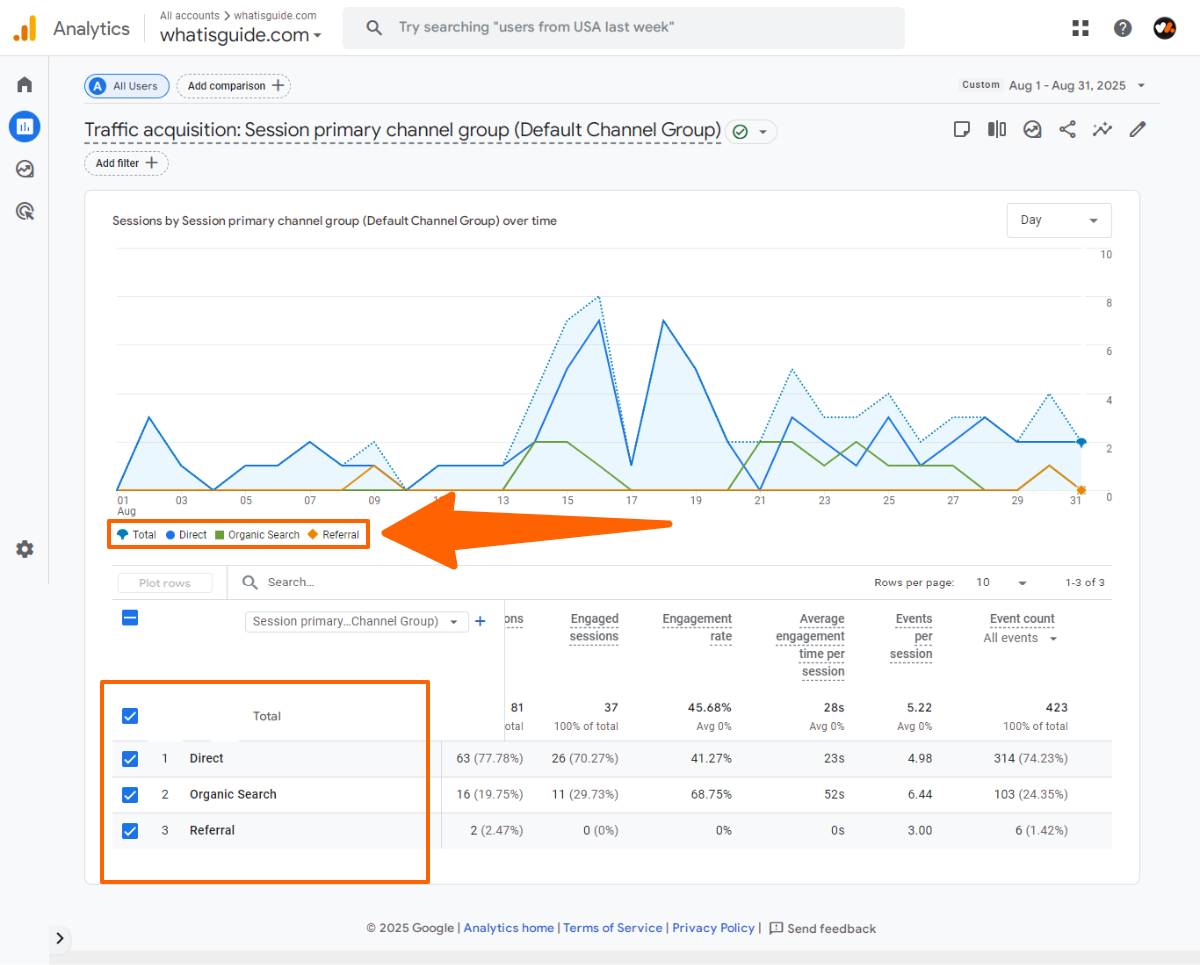The image size is (1200, 965).
Task: Click the sparkline anomaly detection icon
Action: pyautogui.click(x=1102, y=129)
